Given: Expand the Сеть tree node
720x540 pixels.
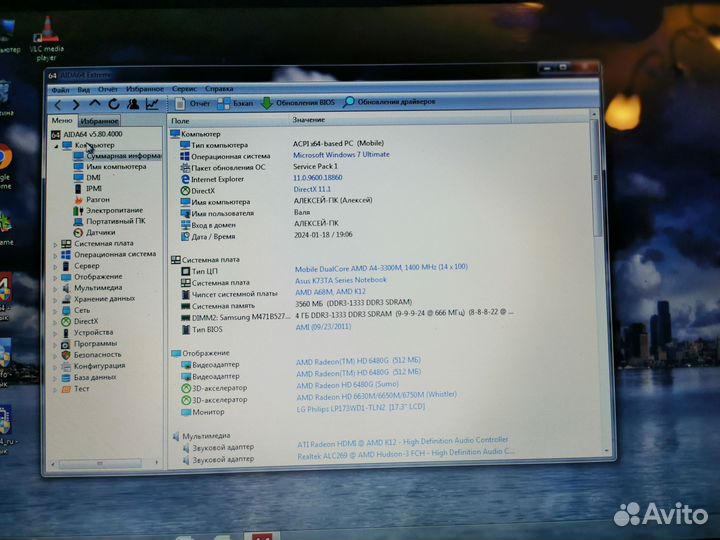Looking at the screenshot, I should pos(56,311).
